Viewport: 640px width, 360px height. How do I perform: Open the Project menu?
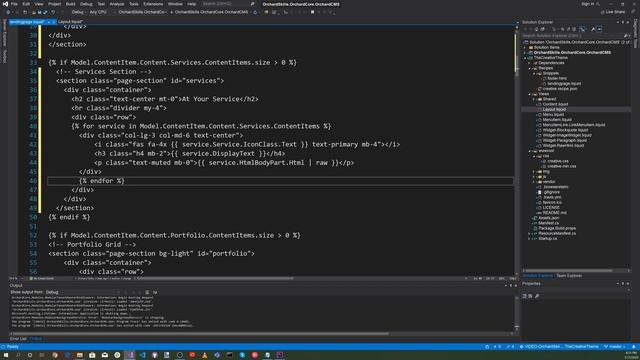tap(54, 4)
